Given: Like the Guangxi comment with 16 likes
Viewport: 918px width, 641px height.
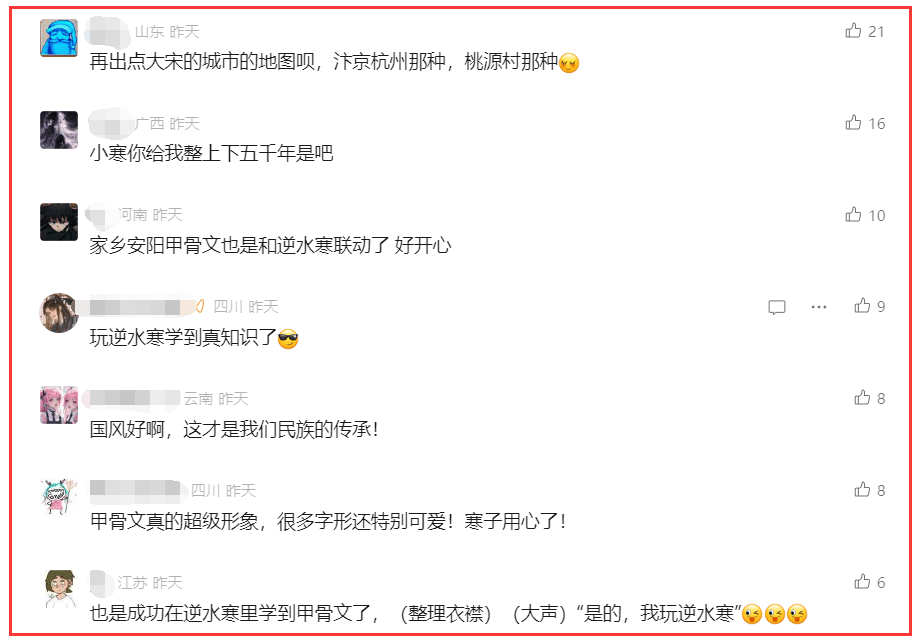Looking at the screenshot, I should pos(853,122).
